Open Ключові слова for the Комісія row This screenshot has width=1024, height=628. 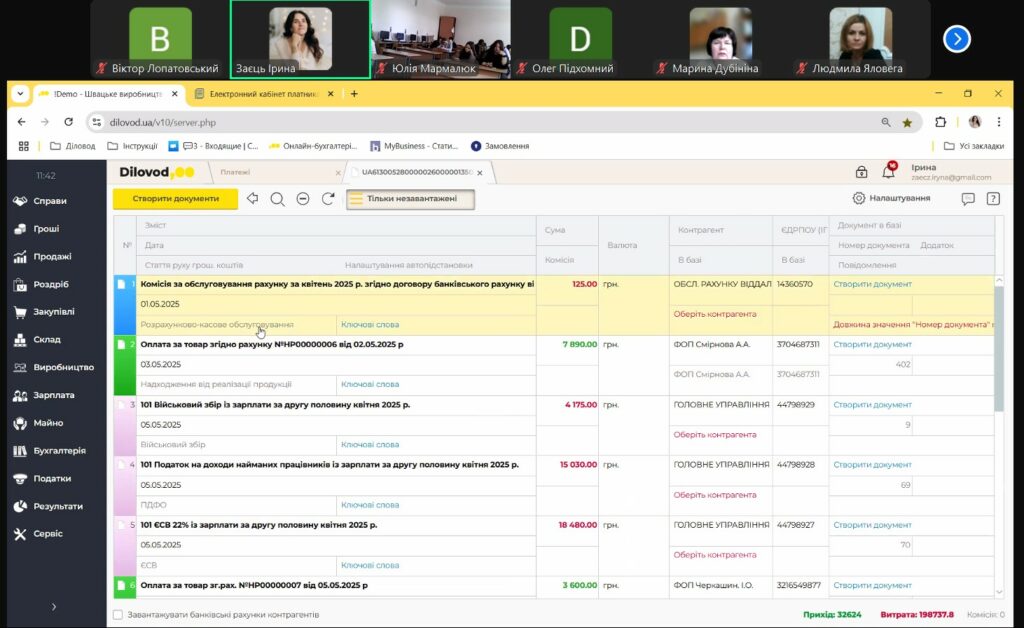tap(370, 324)
